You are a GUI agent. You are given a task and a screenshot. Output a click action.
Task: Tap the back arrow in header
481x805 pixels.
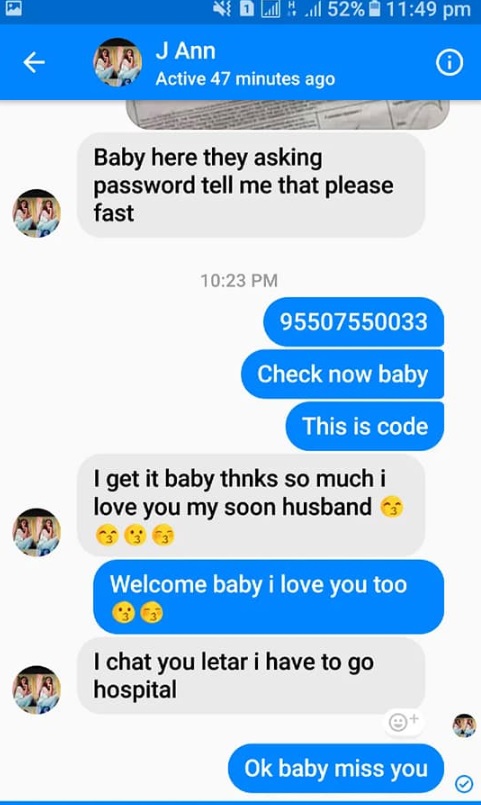[34, 63]
